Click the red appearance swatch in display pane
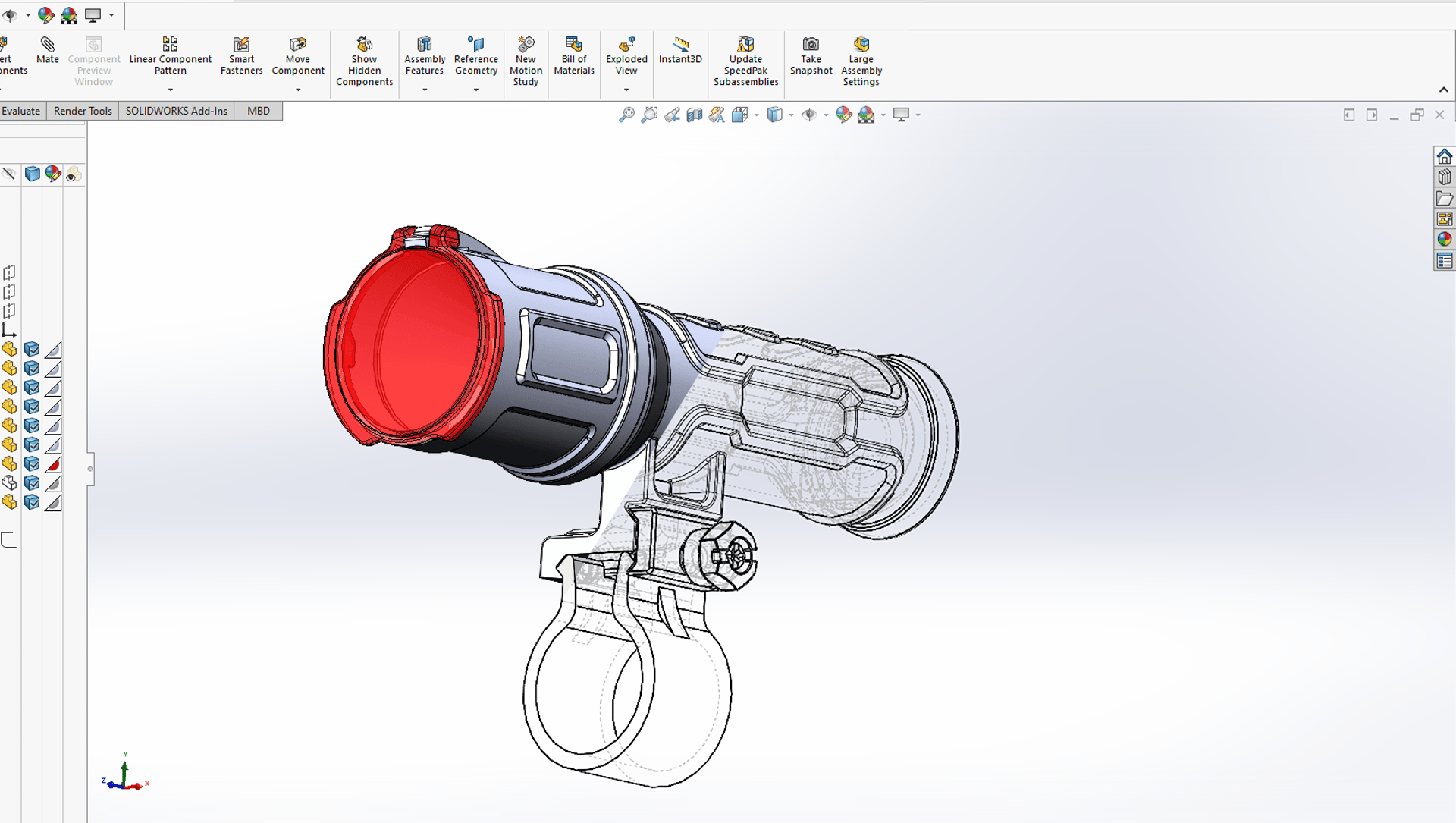 coord(53,464)
